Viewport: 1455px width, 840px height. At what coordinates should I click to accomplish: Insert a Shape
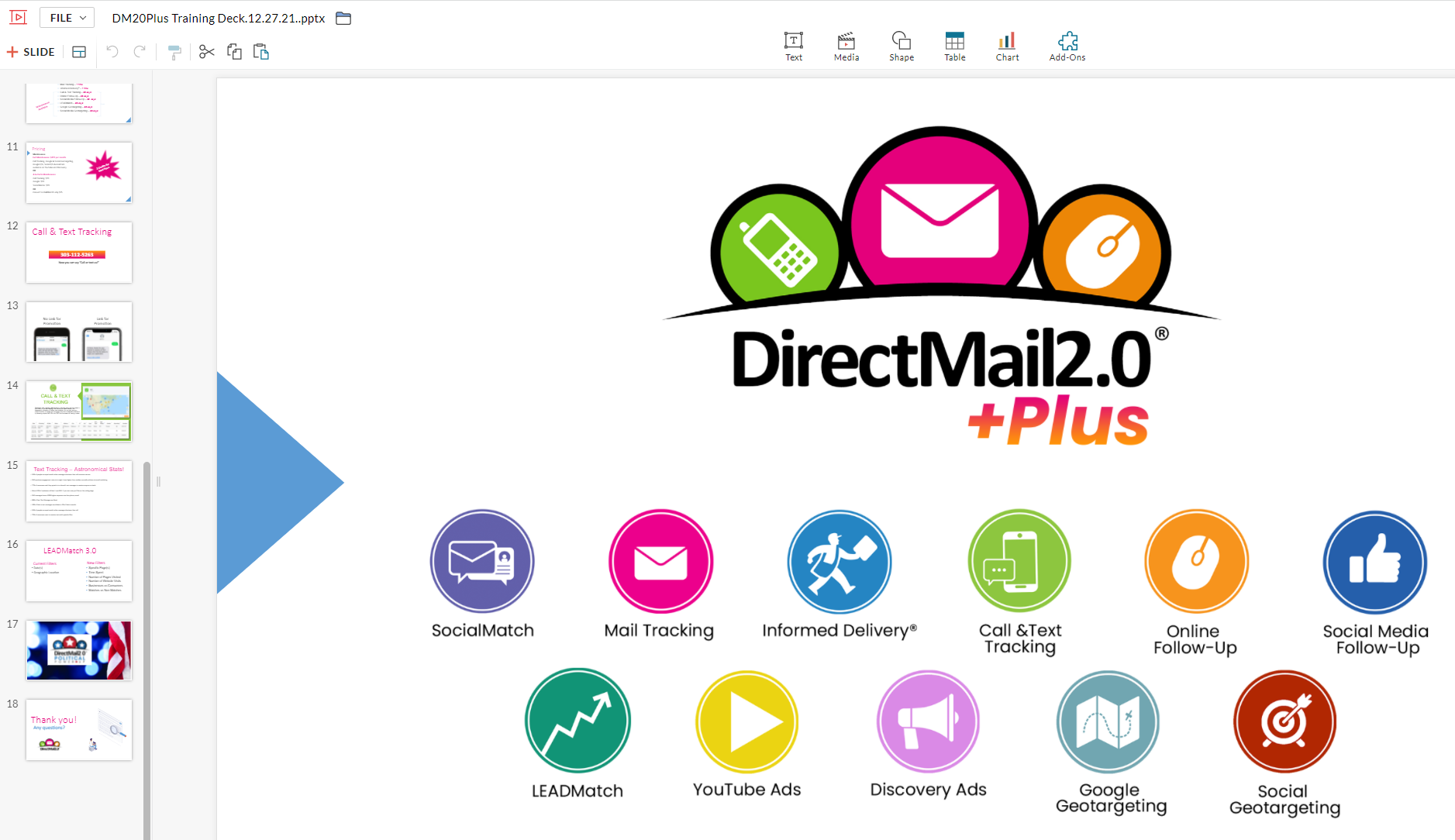[902, 46]
